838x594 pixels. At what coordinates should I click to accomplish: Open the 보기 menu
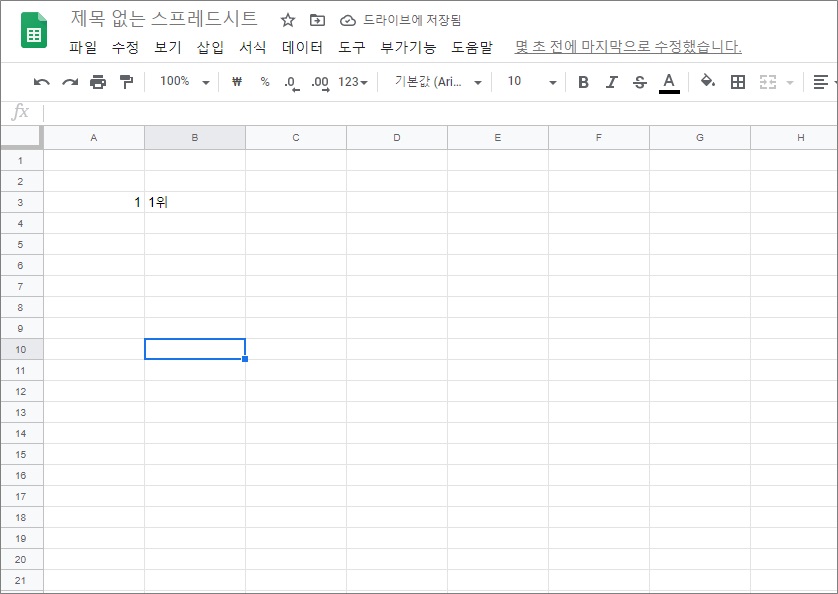pyautogui.click(x=168, y=47)
